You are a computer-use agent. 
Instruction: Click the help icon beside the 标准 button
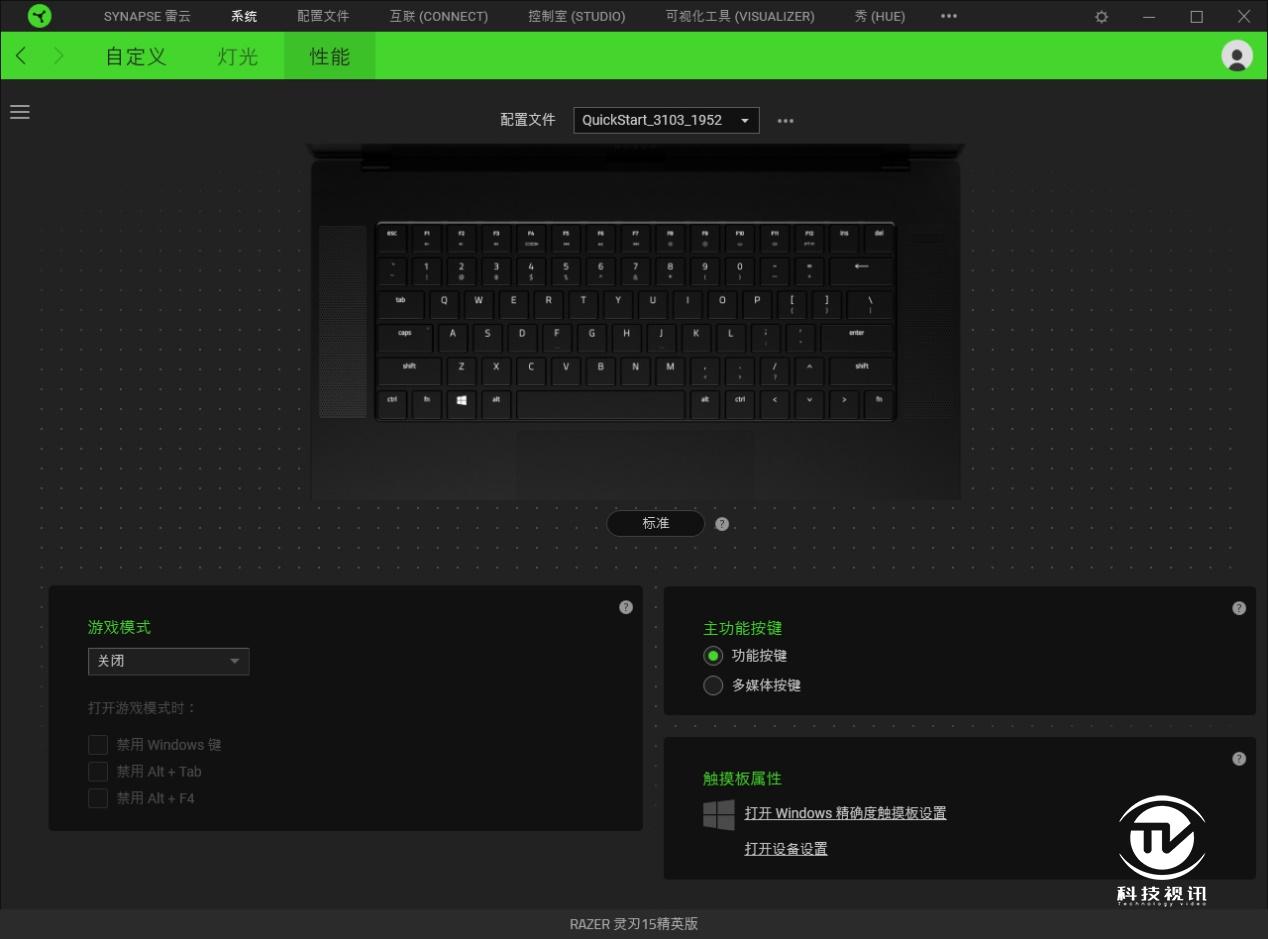(x=722, y=523)
